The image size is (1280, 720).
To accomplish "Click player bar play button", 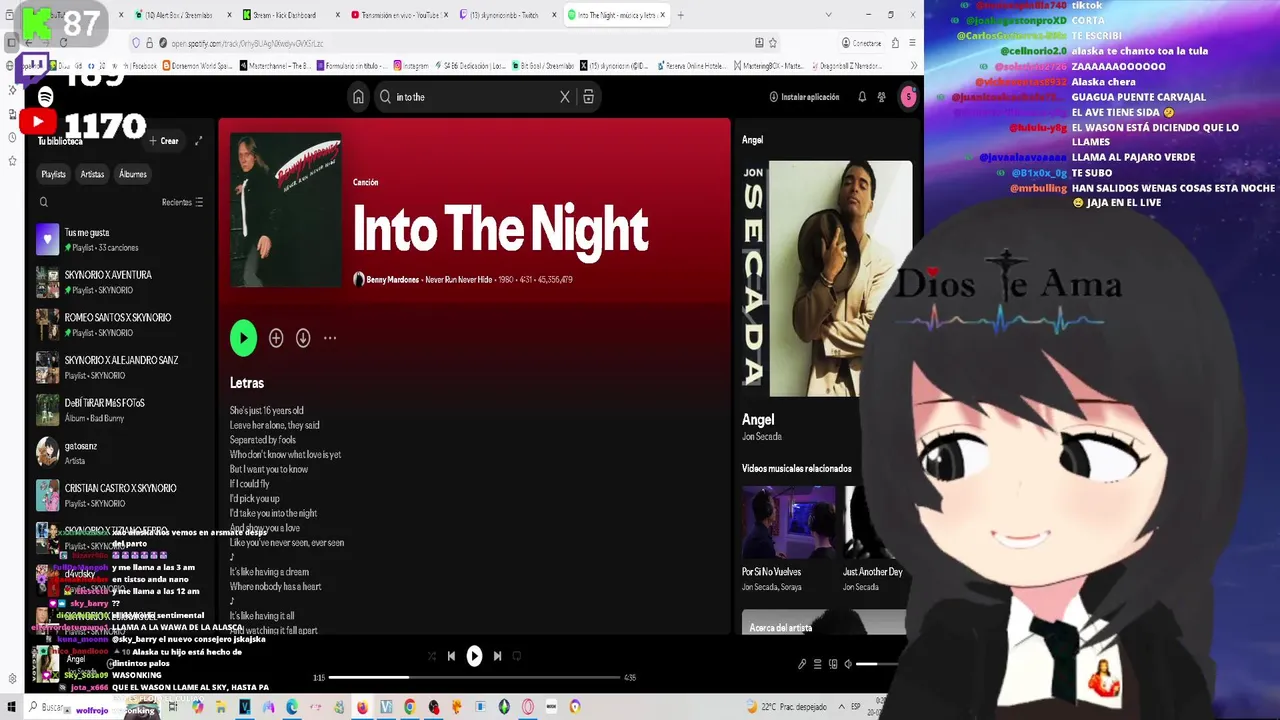I will tap(474, 656).
